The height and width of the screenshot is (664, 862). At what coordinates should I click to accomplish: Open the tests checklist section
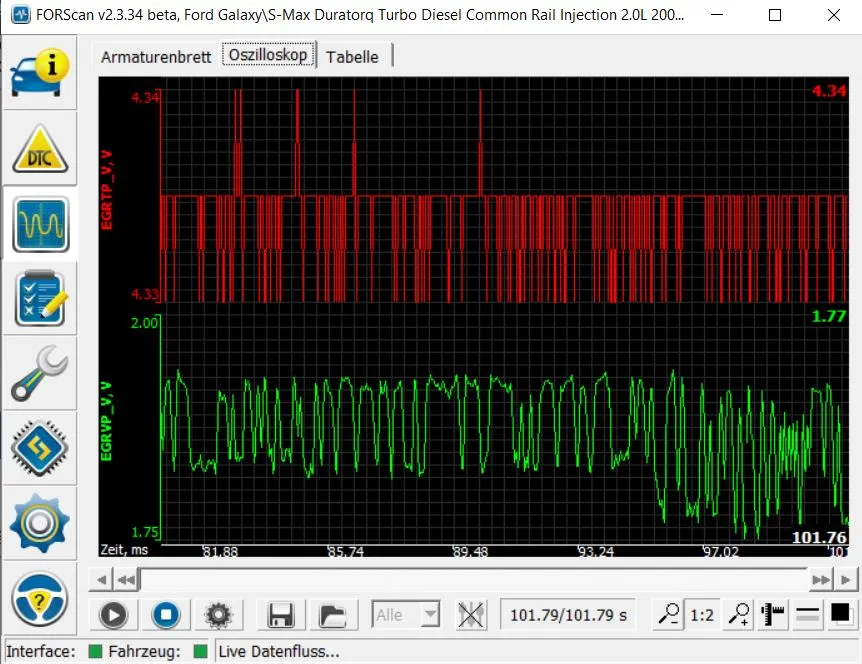coord(40,298)
